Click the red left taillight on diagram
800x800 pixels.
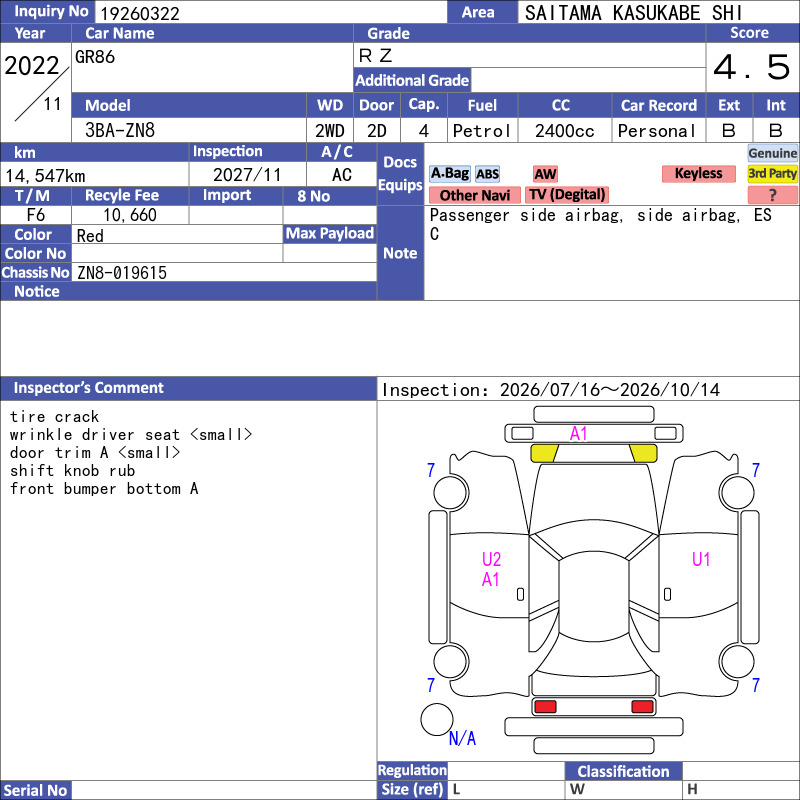(545, 707)
